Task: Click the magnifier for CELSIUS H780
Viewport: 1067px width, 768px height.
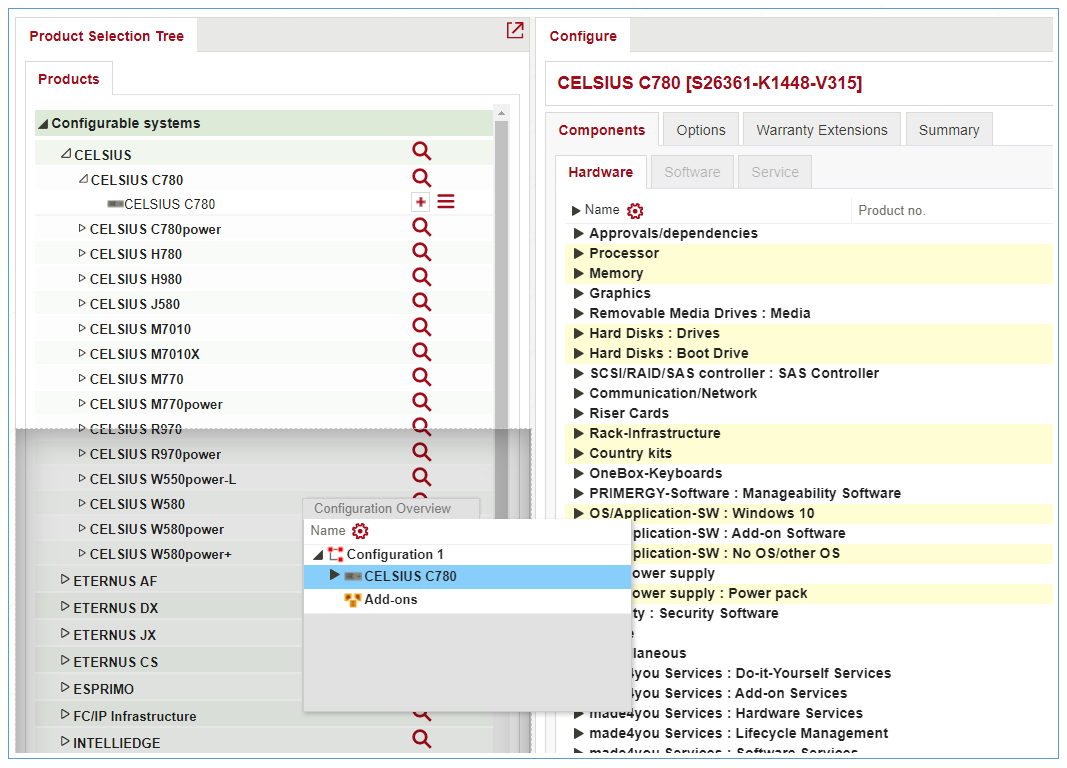Action: tap(422, 252)
